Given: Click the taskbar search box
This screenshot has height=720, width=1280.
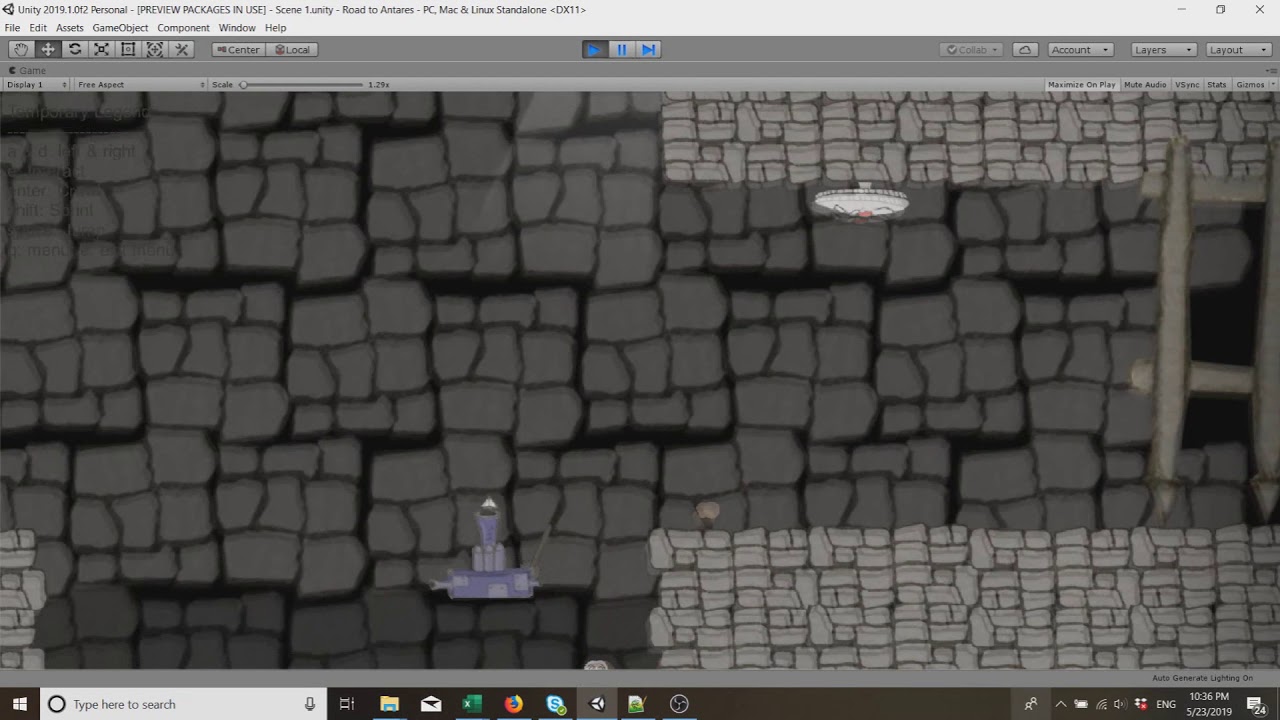Looking at the screenshot, I should click(x=182, y=704).
